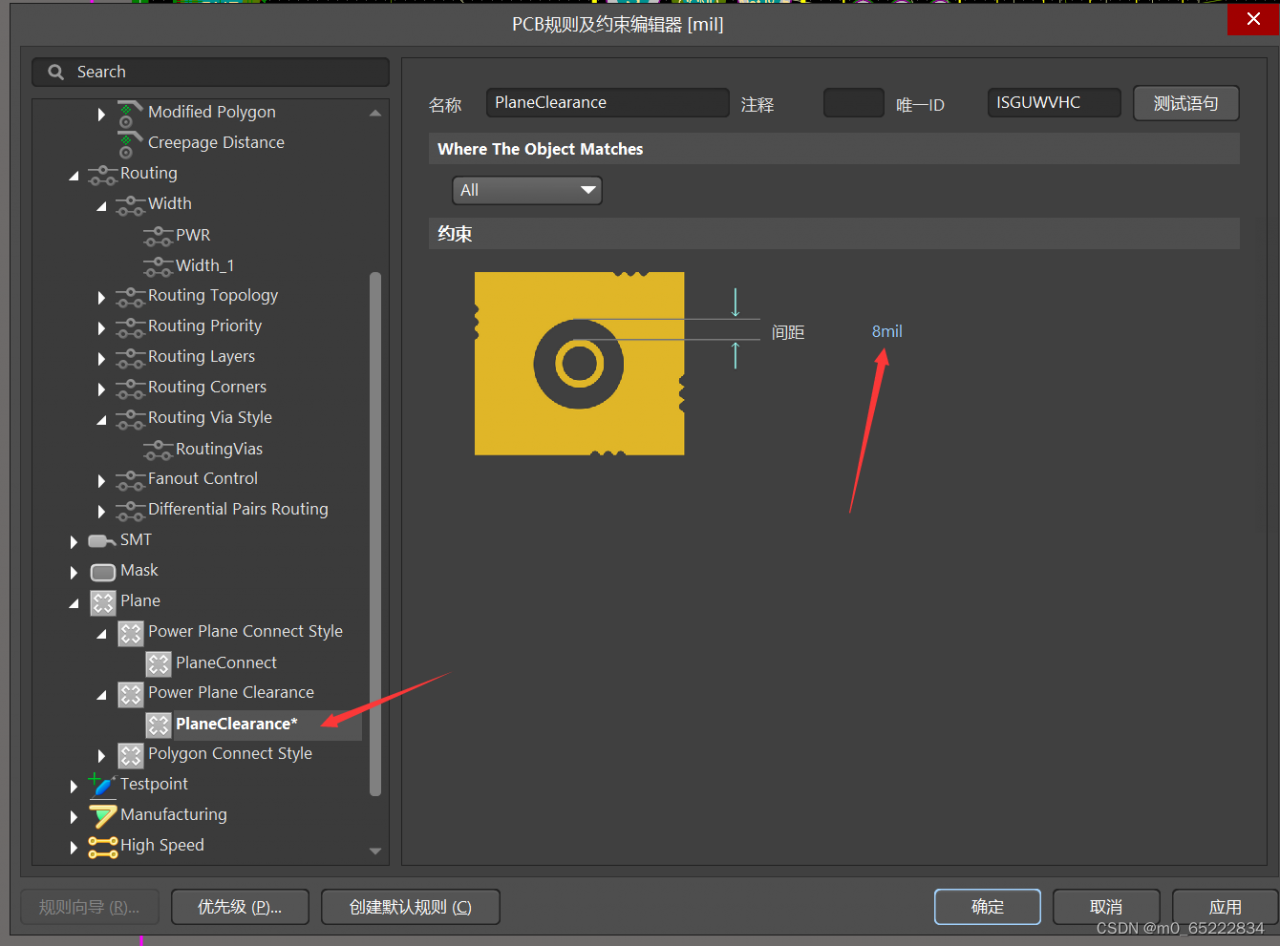Click the SMT category icon

[x=103, y=541]
